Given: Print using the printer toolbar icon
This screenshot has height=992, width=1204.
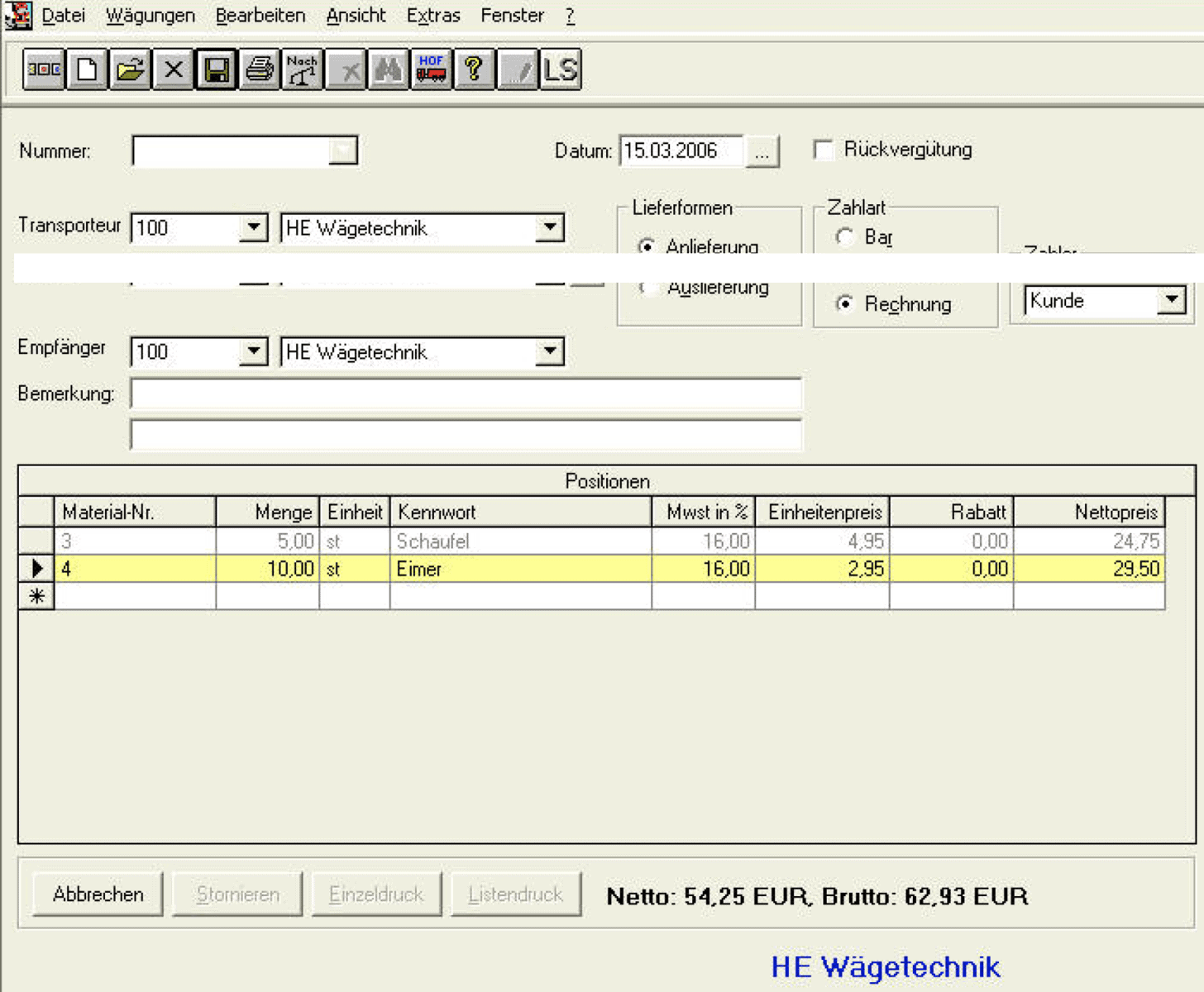Looking at the screenshot, I should (259, 69).
